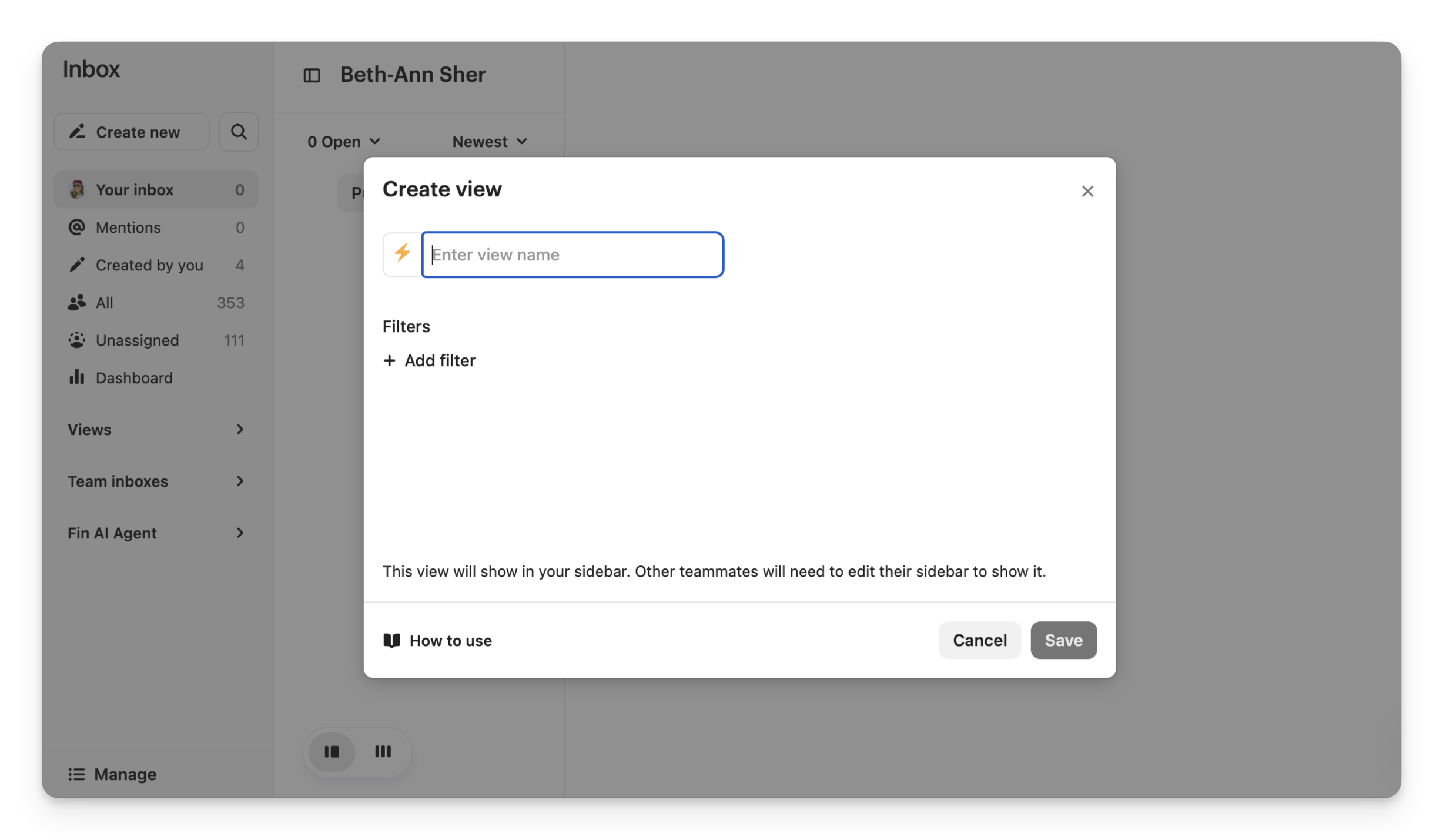
Task: Switch to three-column layout toggle
Action: pyautogui.click(x=383, y=751)
